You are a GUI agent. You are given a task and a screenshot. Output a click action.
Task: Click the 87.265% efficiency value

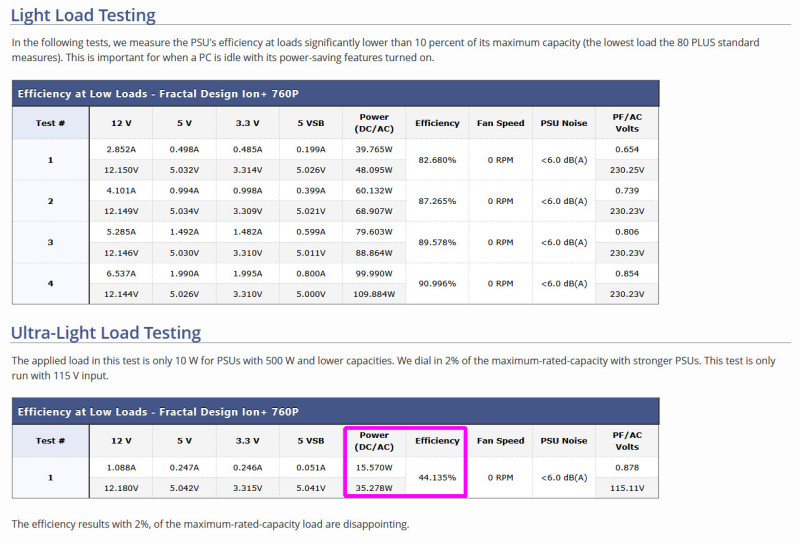(x=437, y=201)
